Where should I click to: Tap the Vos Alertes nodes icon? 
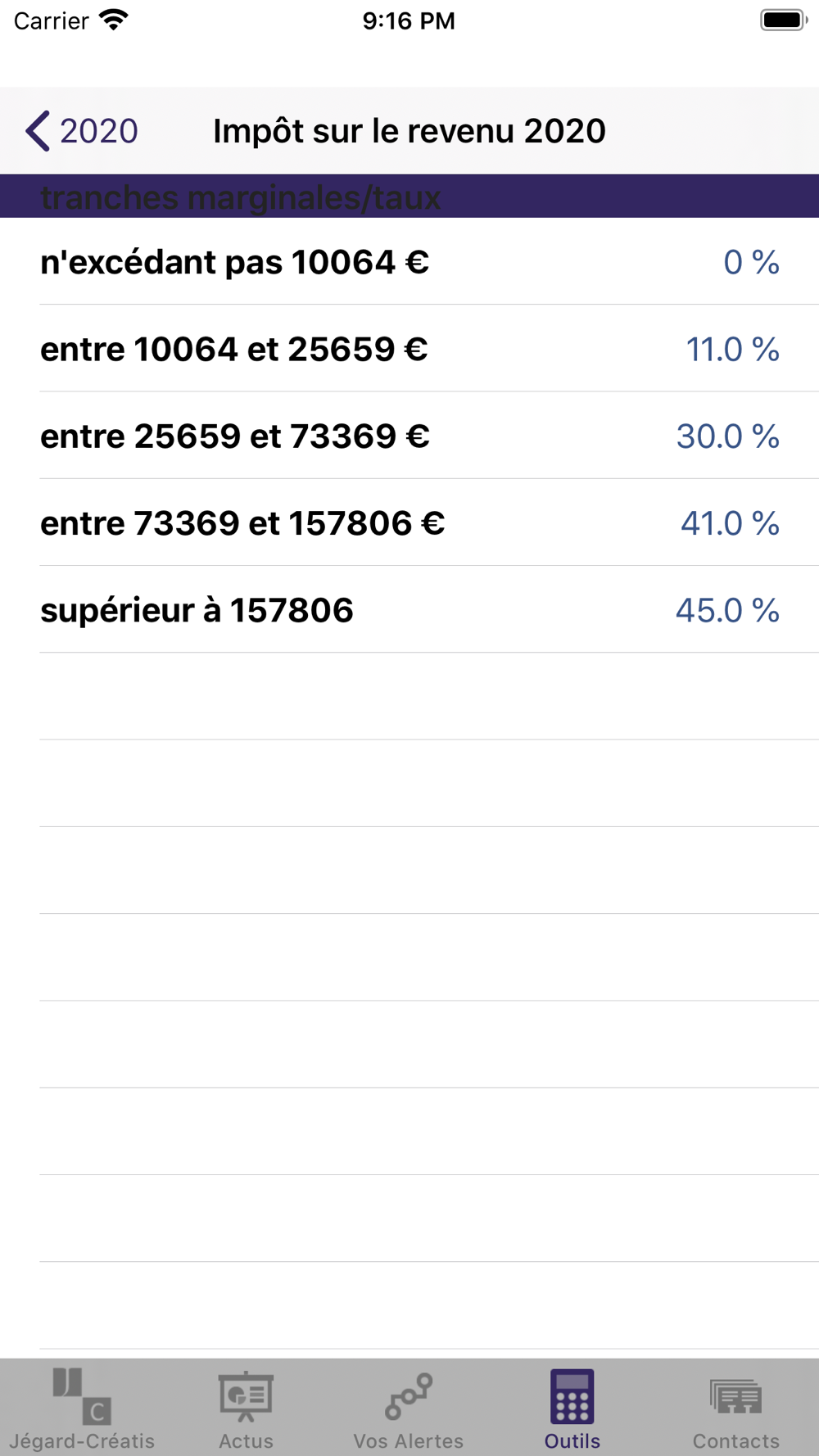click(409, 1395)
